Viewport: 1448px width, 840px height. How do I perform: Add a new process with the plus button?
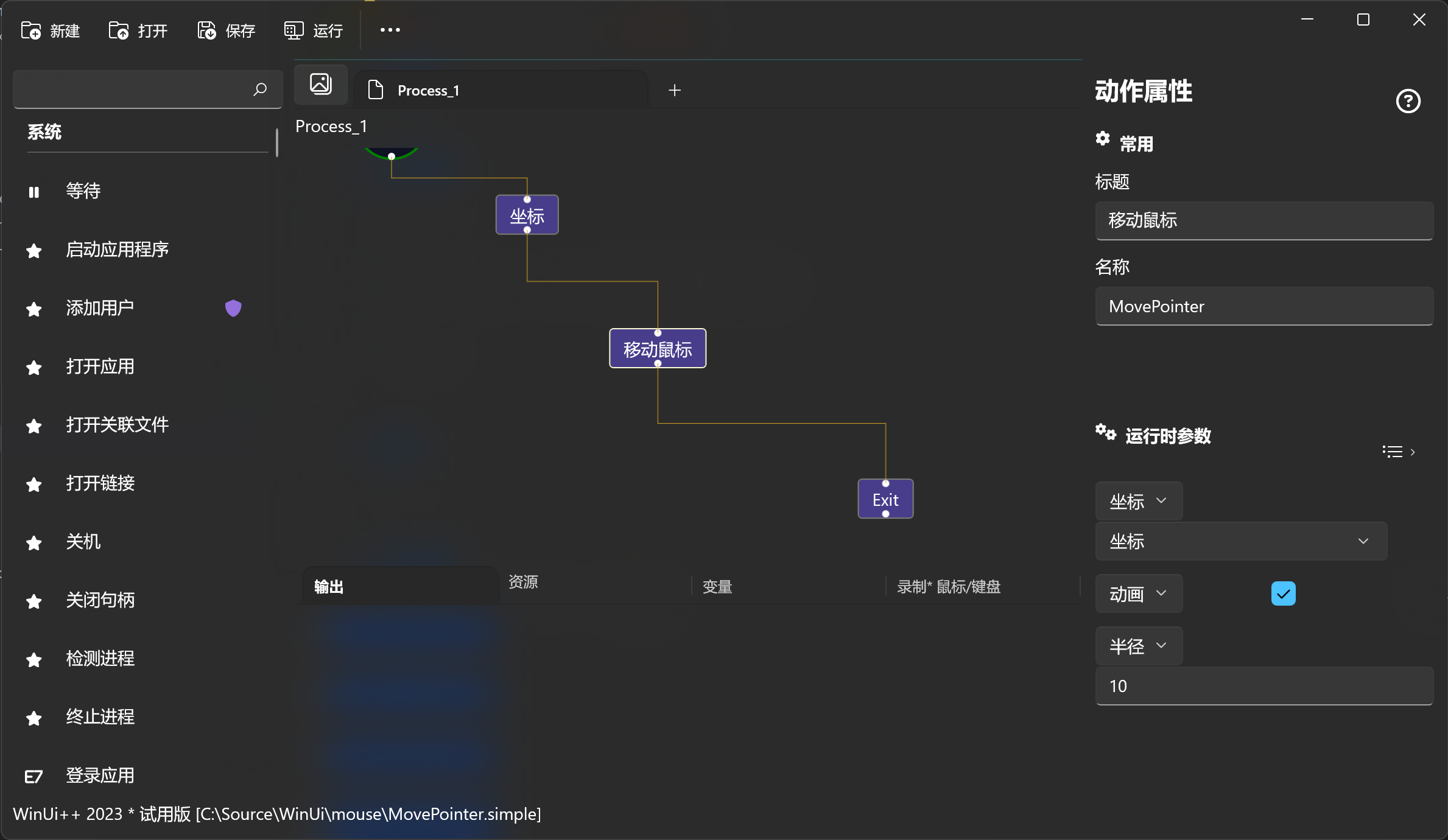click(674, 89)
